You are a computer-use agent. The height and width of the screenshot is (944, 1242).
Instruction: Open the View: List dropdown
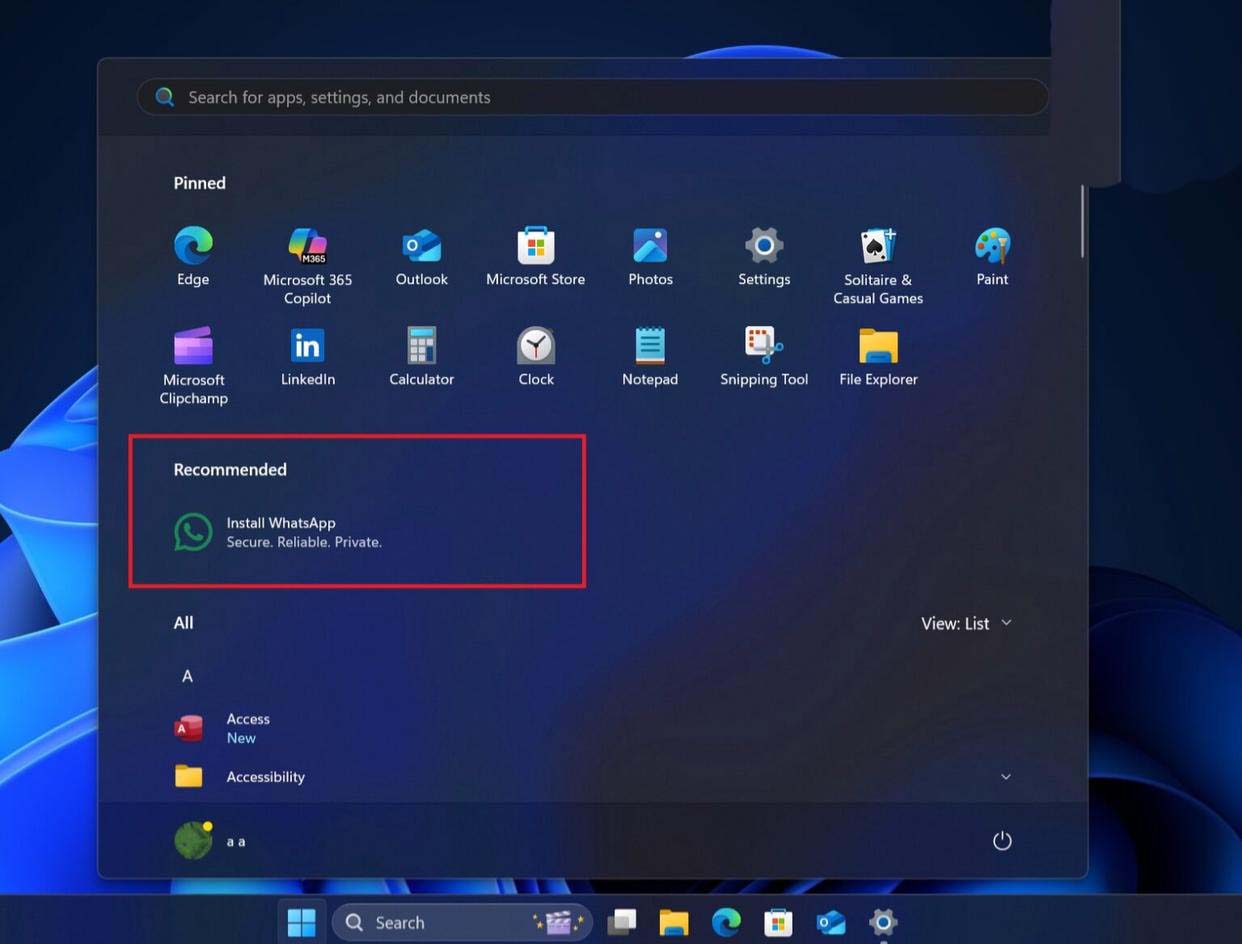(x=966, y=622)
